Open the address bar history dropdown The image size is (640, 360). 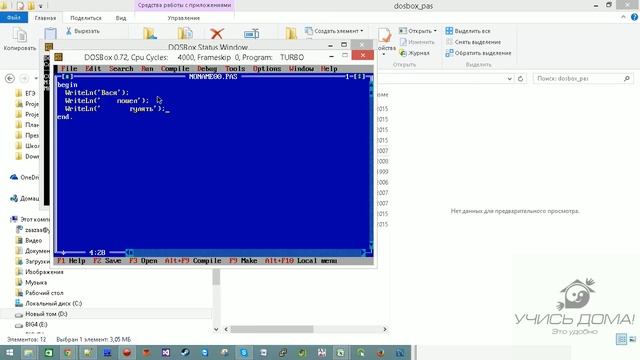coord(509,79)
